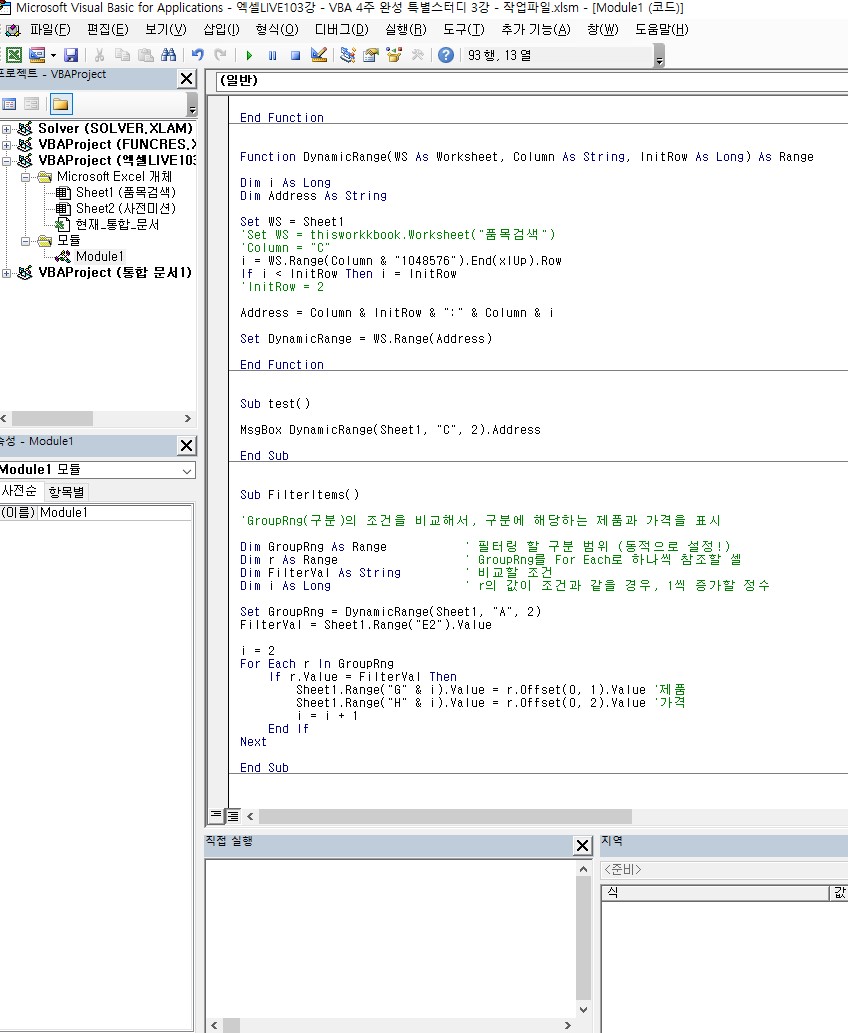Undo the last action
The image size is (848, 1033).
click(x=198, y=55)
